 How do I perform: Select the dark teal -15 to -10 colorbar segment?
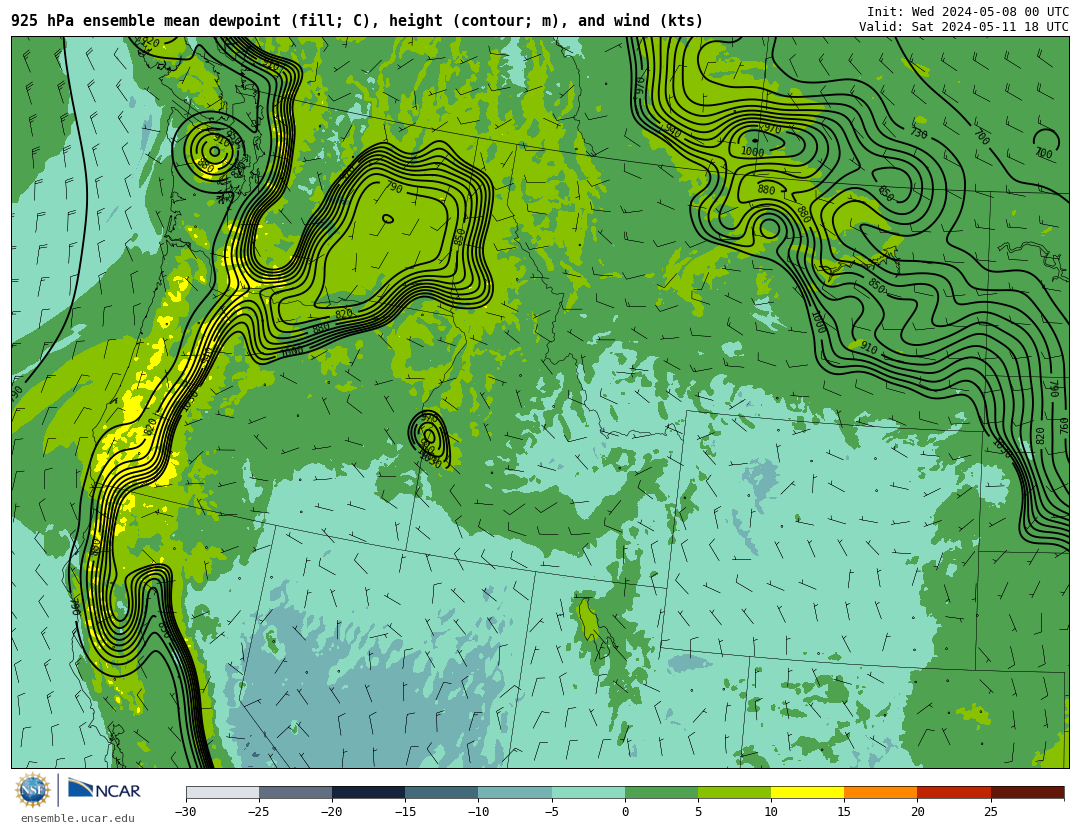442,792
